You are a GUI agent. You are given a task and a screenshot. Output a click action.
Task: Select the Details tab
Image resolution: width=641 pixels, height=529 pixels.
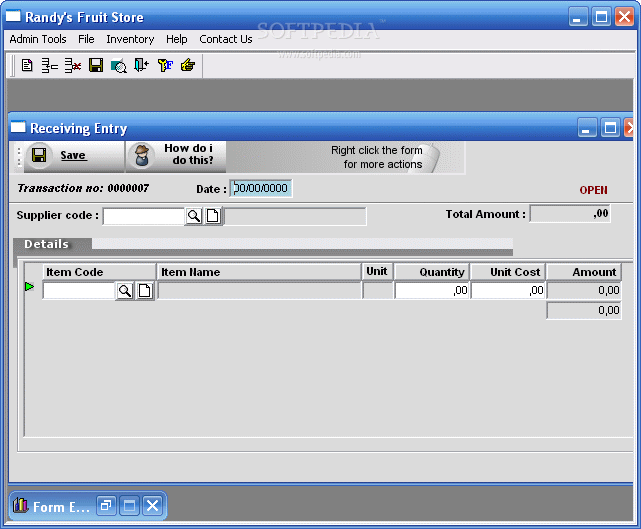[52, 244]
